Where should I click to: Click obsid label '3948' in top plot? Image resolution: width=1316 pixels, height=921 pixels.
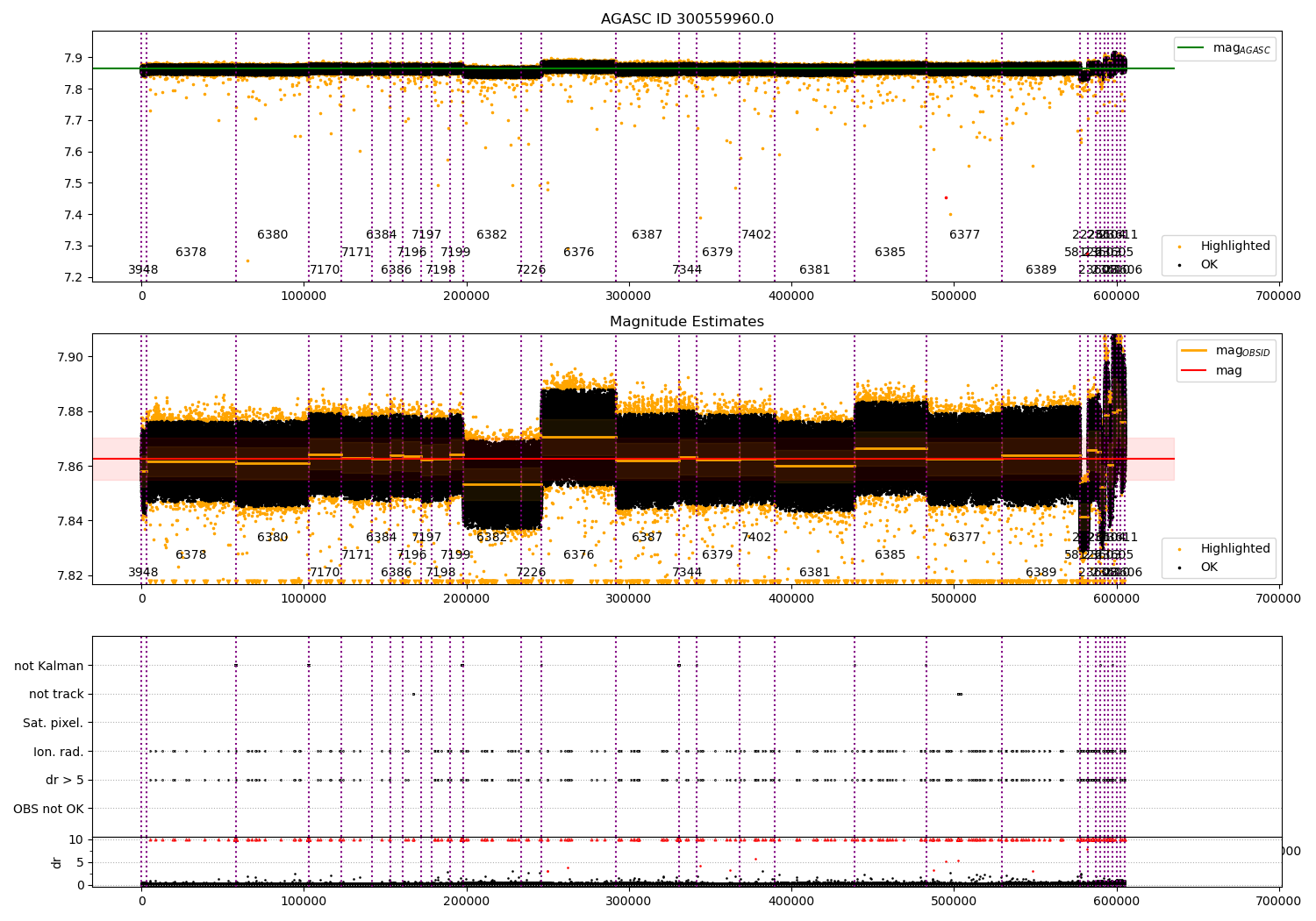143,269
